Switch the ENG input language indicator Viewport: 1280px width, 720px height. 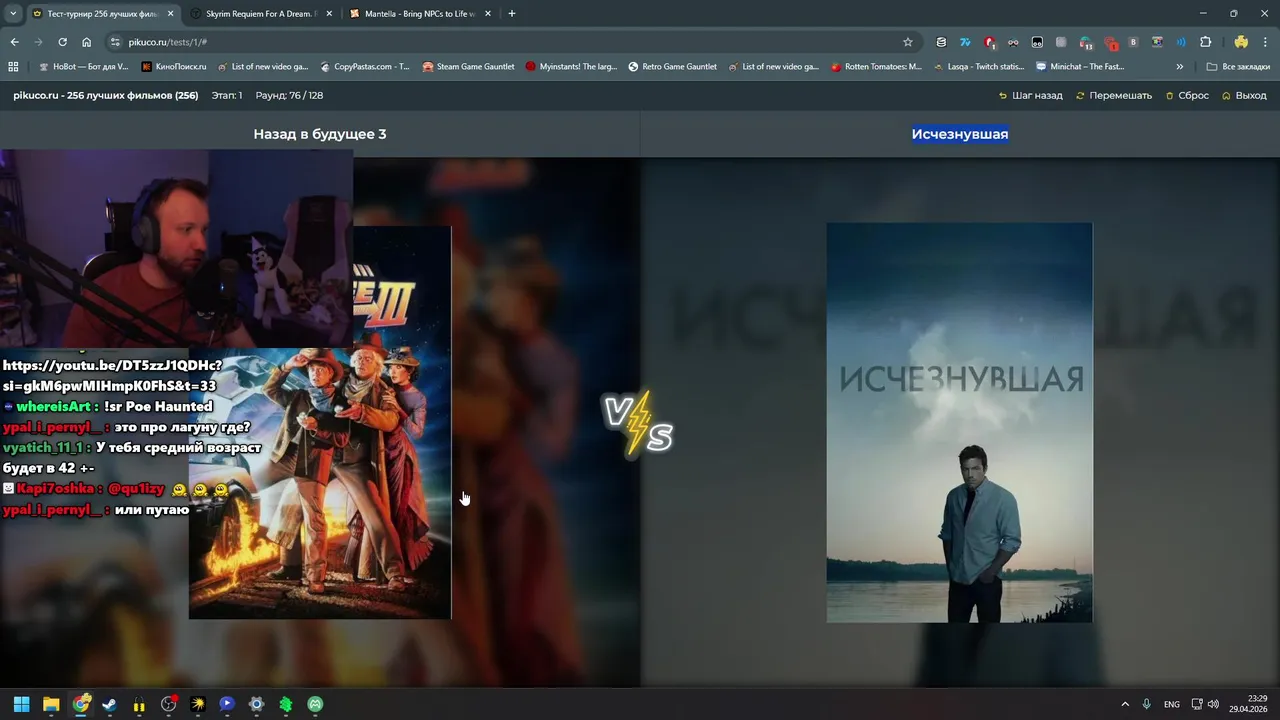pyautogui.click(x=1171, y=704)
